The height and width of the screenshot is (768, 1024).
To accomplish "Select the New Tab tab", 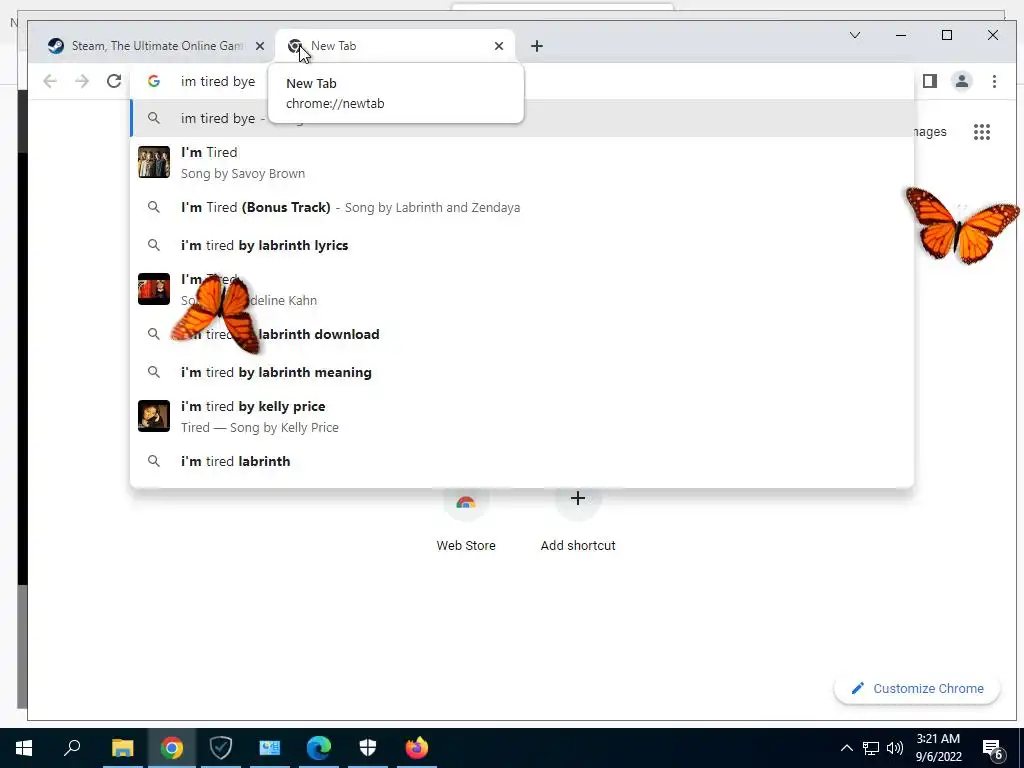I will [394, 46].
